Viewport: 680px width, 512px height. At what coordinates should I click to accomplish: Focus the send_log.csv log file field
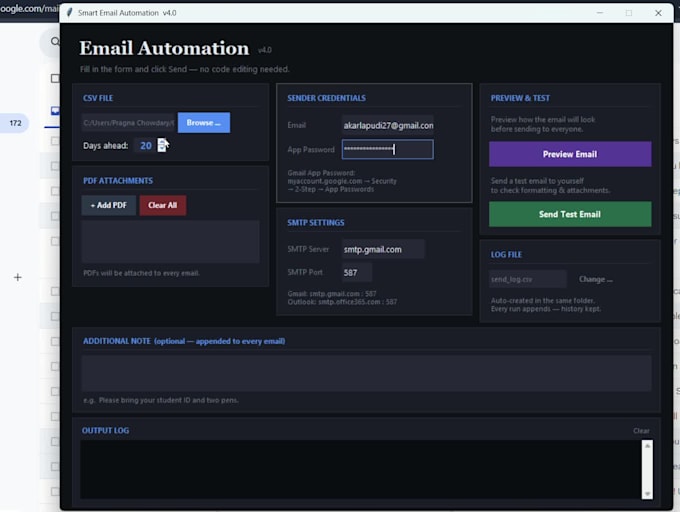tap(528, 279)
